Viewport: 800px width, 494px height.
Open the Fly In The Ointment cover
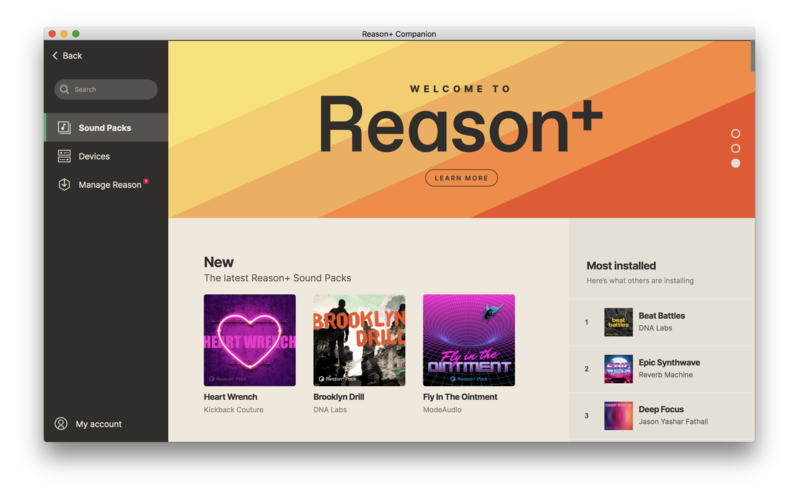(469, 340)
